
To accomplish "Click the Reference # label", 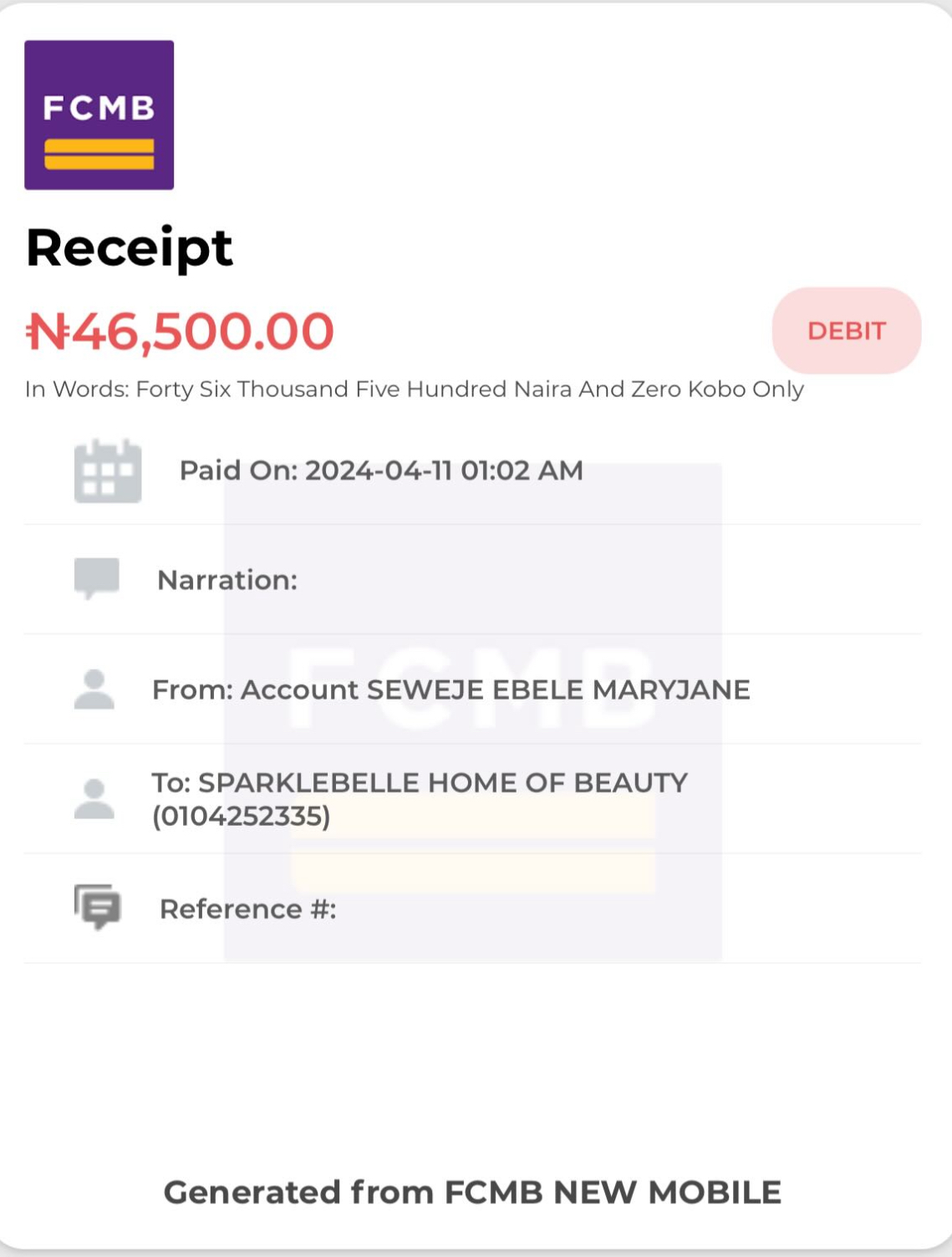I will (248, 909).
